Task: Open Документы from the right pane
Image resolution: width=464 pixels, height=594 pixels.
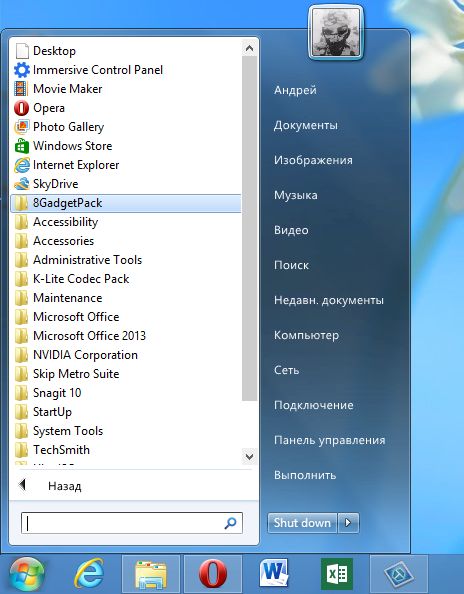Action: 306,125
